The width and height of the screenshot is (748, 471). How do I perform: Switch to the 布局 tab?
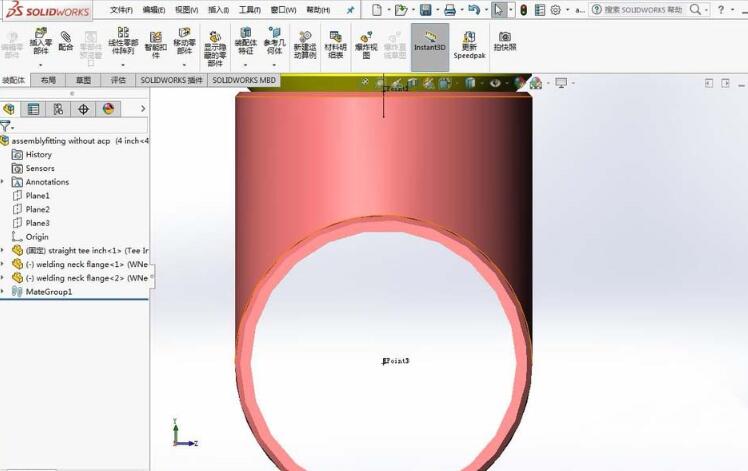(48, 80)
